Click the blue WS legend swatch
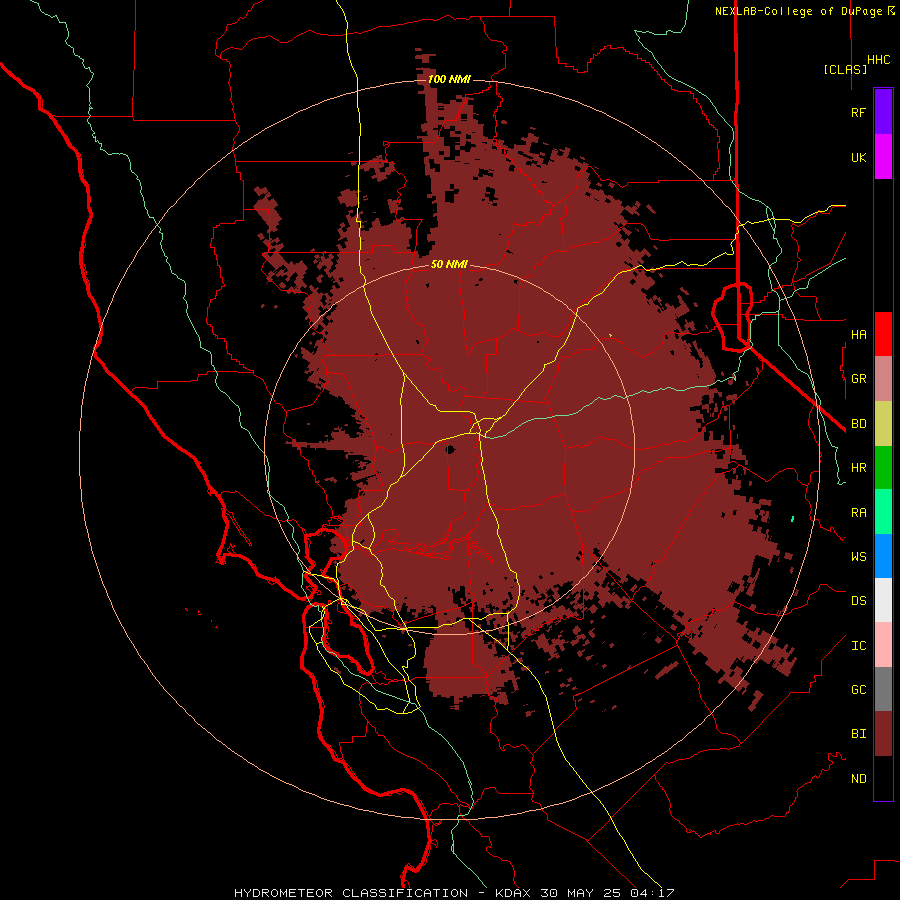The height and width of the screenshot is (900, 900). (x=883, y=556)
